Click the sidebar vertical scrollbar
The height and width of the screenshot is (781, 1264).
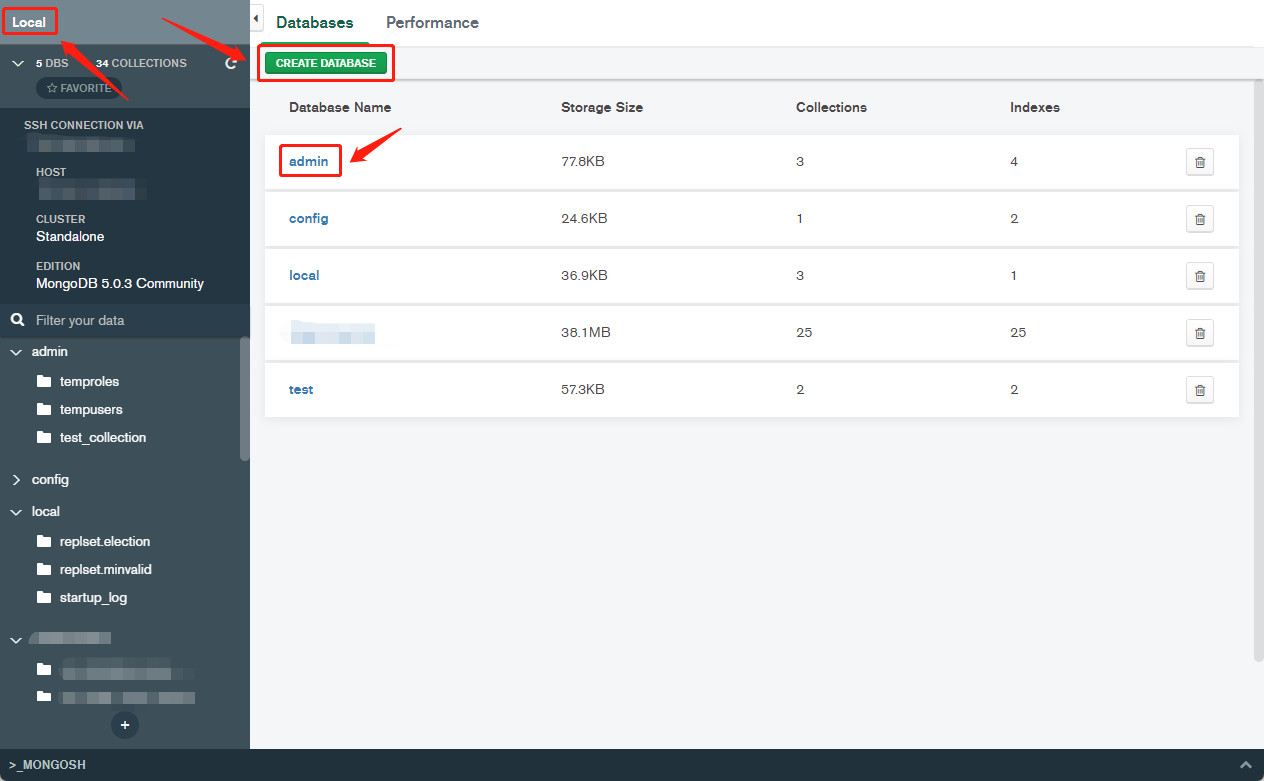coord(245,398)
